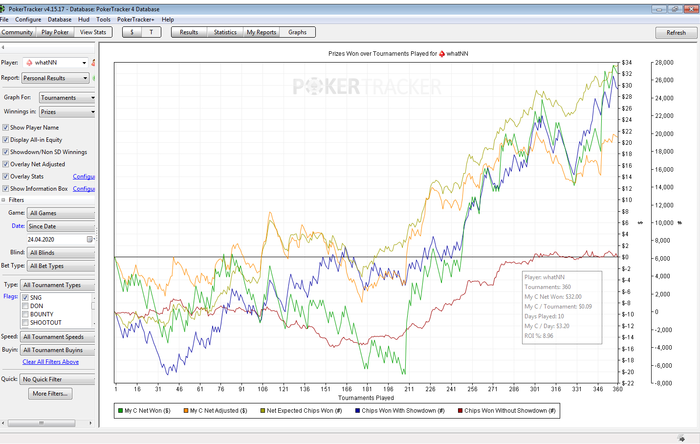Open the All Tournament Speeds dropdown
The height and width of the screenshot is (444, 700).
pos(58,337)
